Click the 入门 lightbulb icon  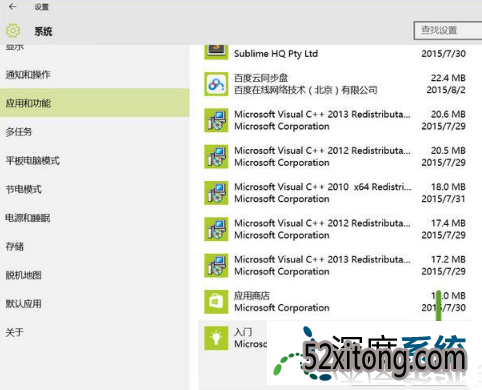[x=216, y=338]
